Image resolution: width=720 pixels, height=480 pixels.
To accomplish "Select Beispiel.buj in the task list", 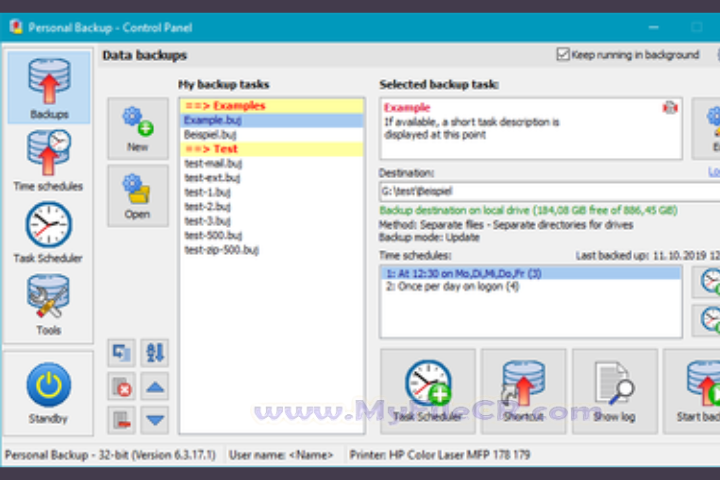I will (x=272, y=135).
